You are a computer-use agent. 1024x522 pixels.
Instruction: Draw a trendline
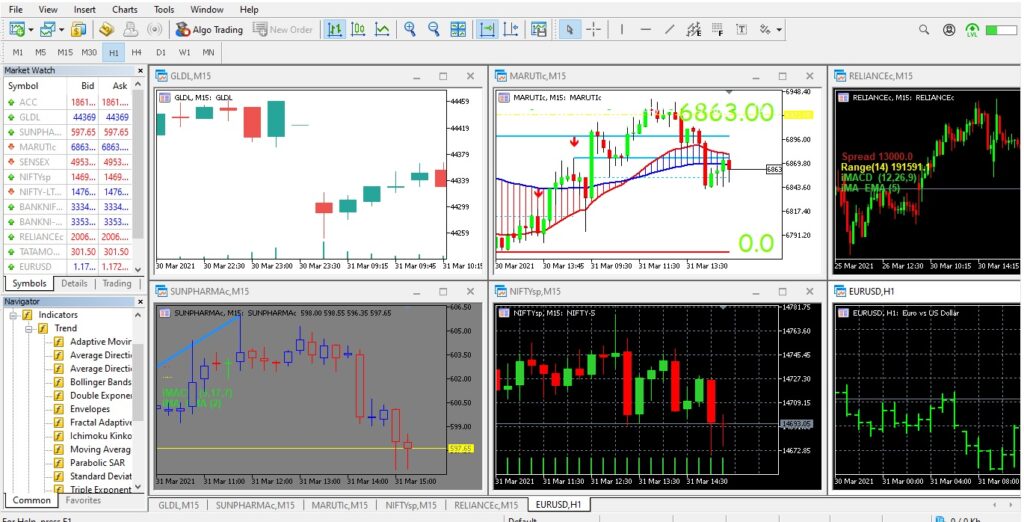[669, 29]
